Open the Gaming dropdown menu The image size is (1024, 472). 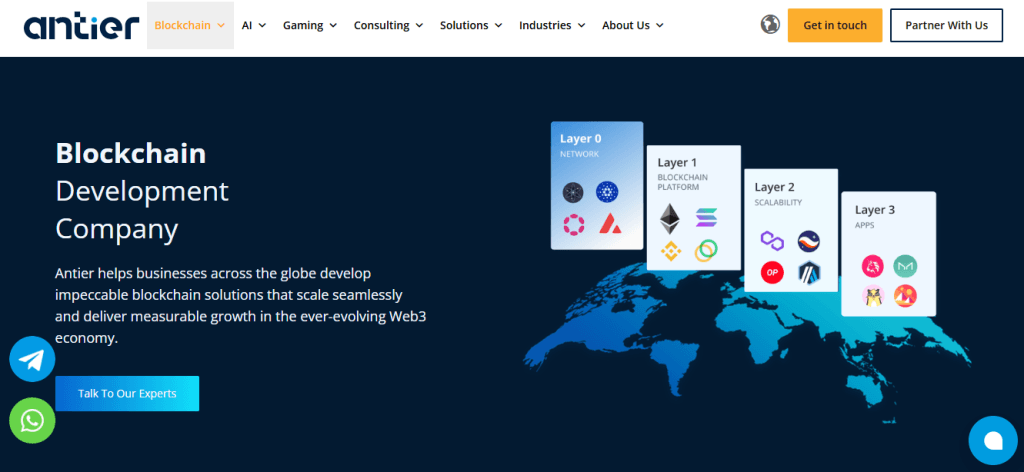pos(310,25)
